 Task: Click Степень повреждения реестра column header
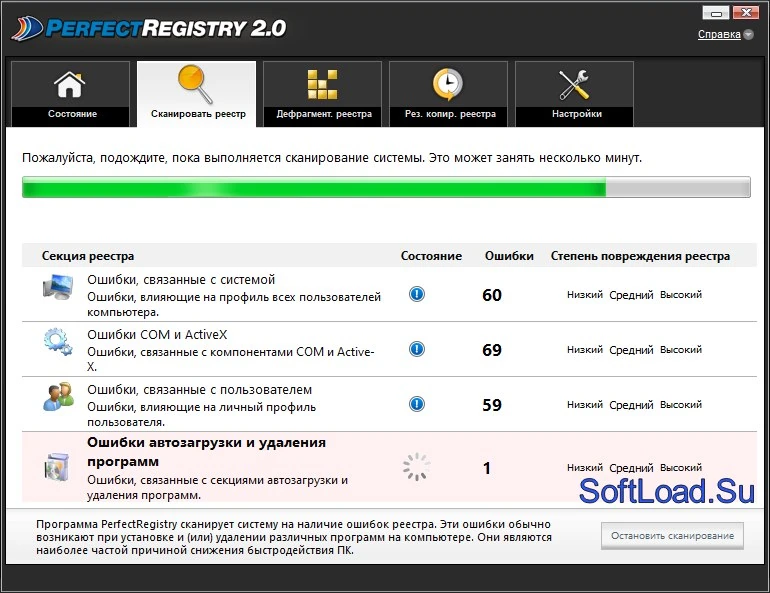click(x=640, y=256)
